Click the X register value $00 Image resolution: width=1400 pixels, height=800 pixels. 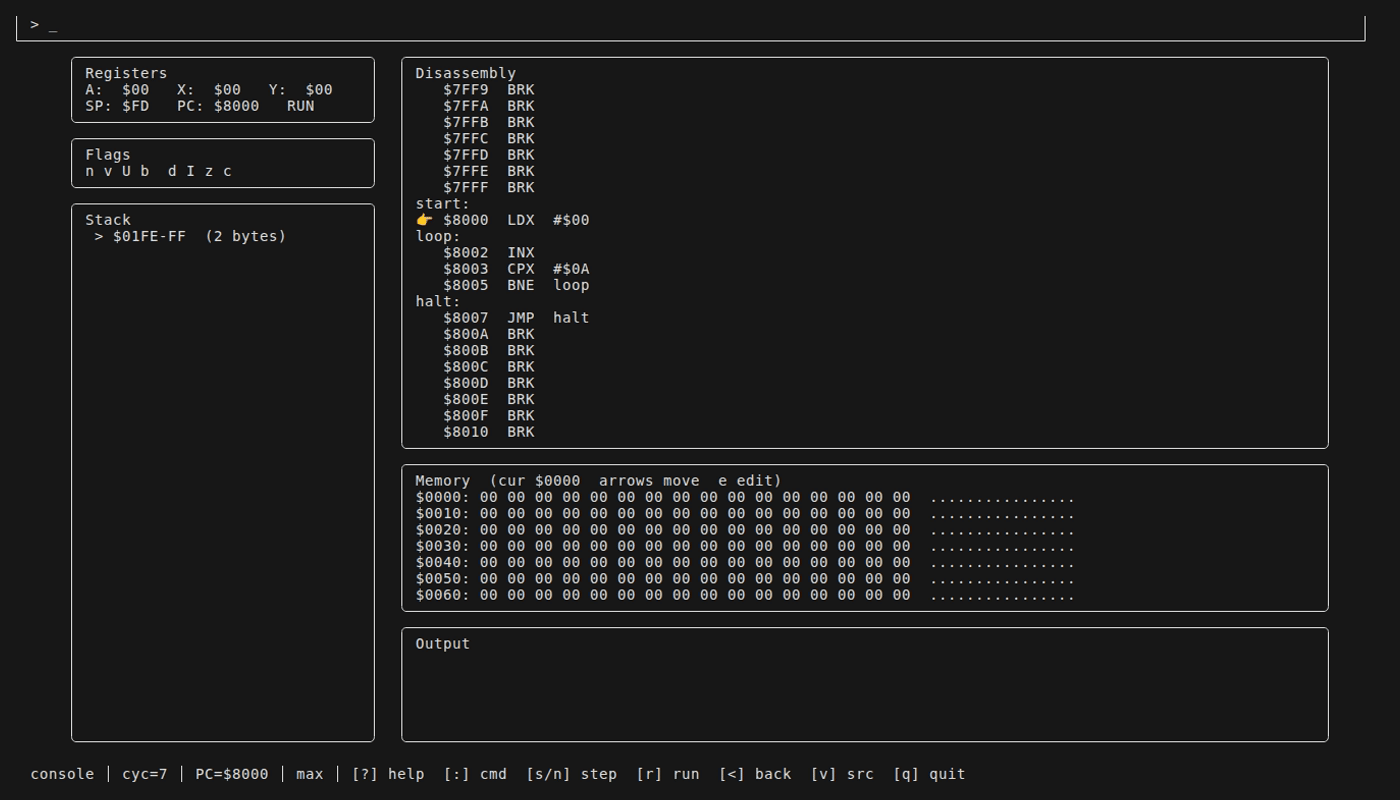tap(227, 90)
